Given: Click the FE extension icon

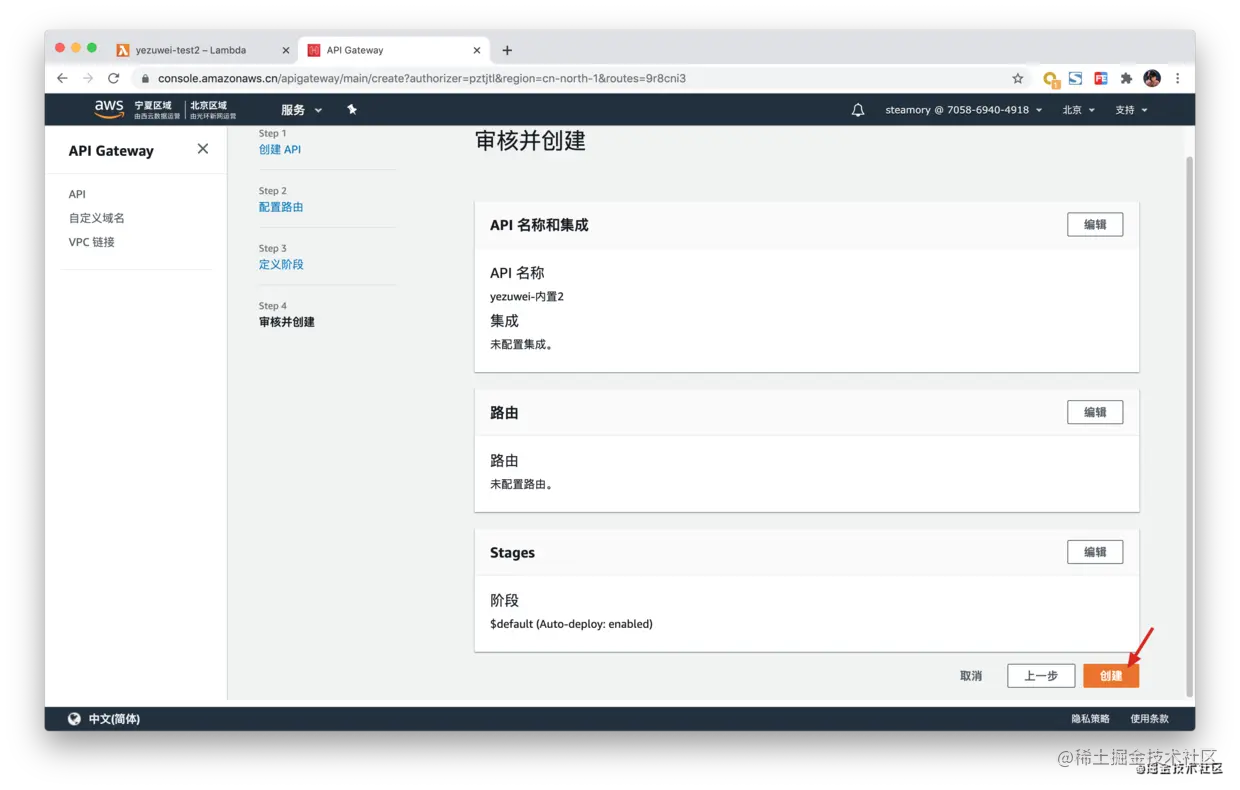Looking at the screenshot, I should click(1100, 78).
